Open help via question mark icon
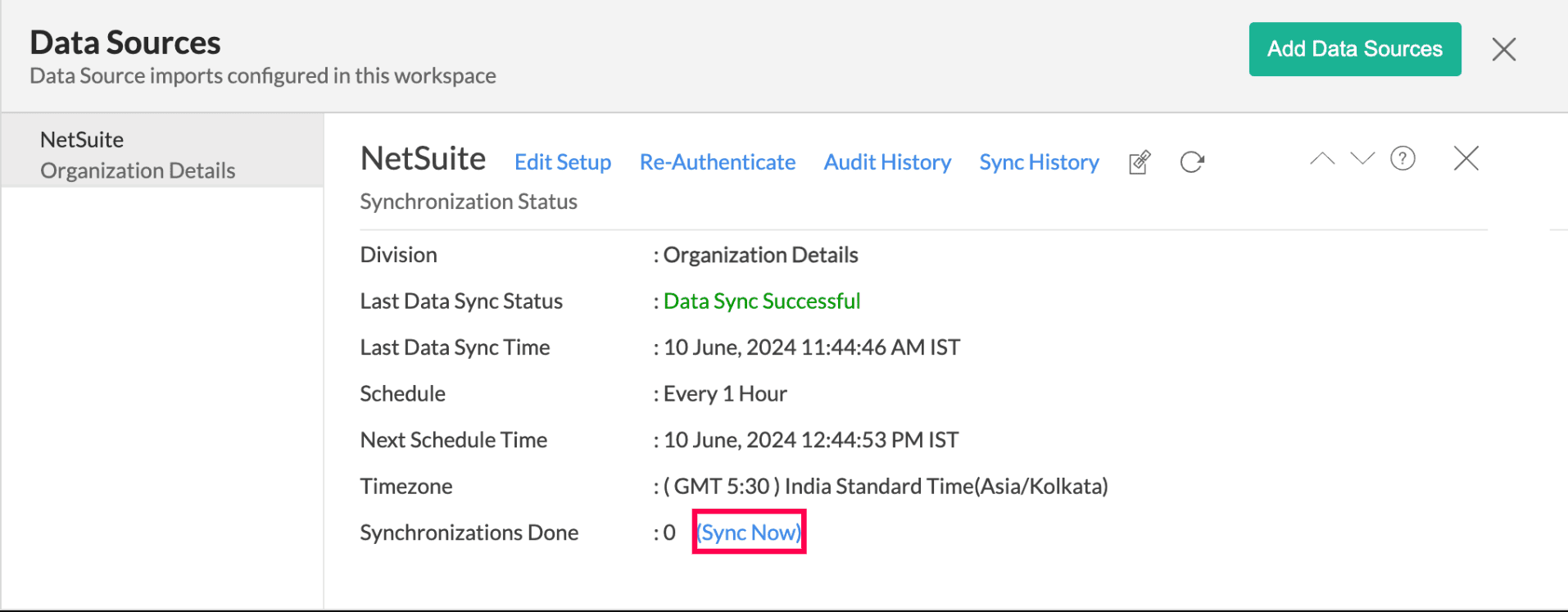Image resolution: width=1568 pixels, height=612 pixels. coord(1403,159)
